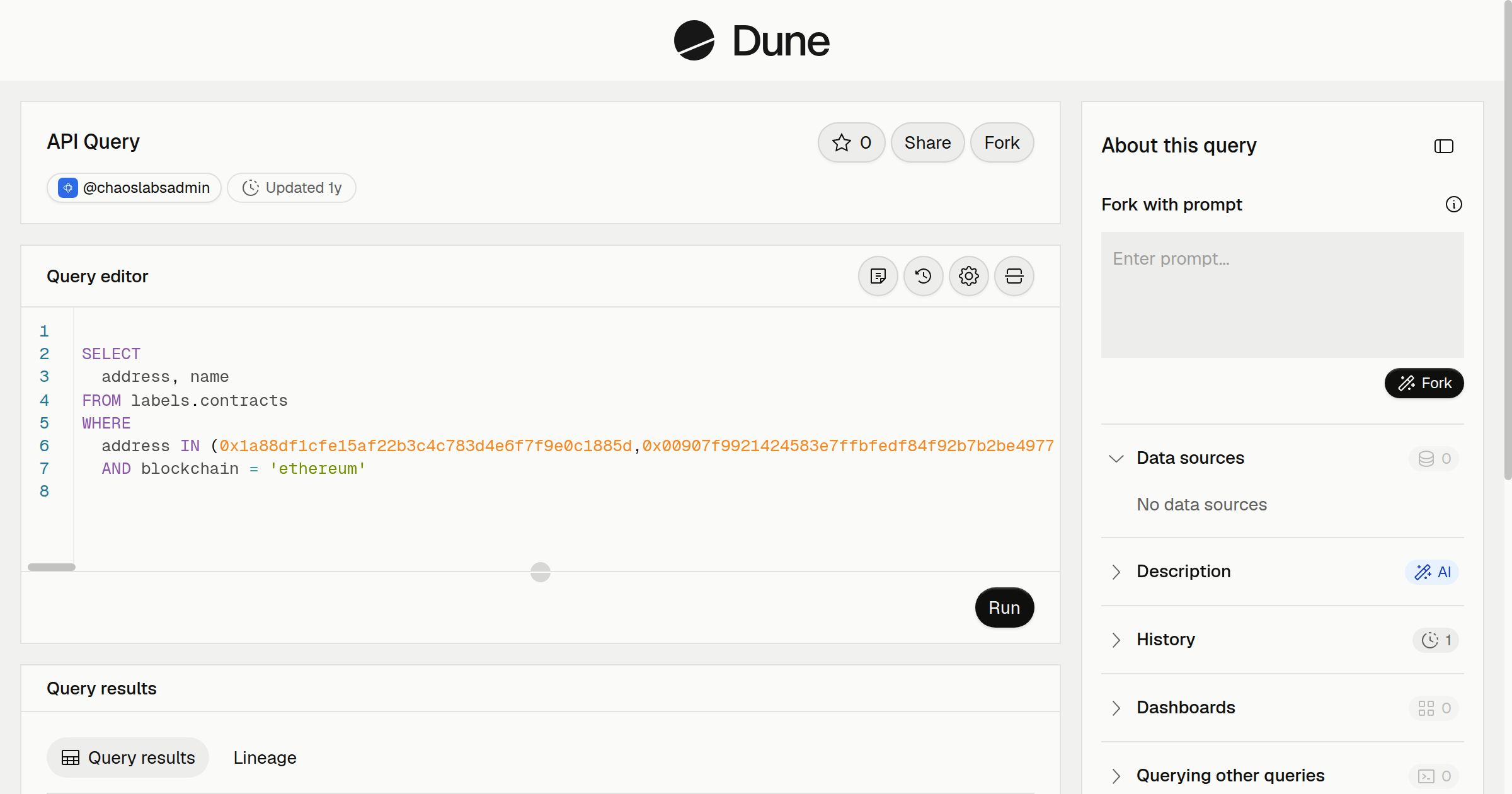Select the Query results tab
This screenshot has width=1512, height=794.
(x=128, y=757)
